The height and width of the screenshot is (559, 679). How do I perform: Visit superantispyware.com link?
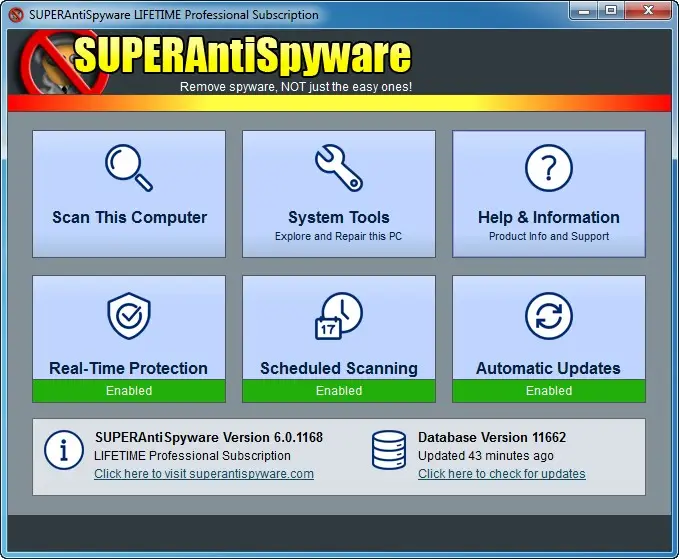204,474
